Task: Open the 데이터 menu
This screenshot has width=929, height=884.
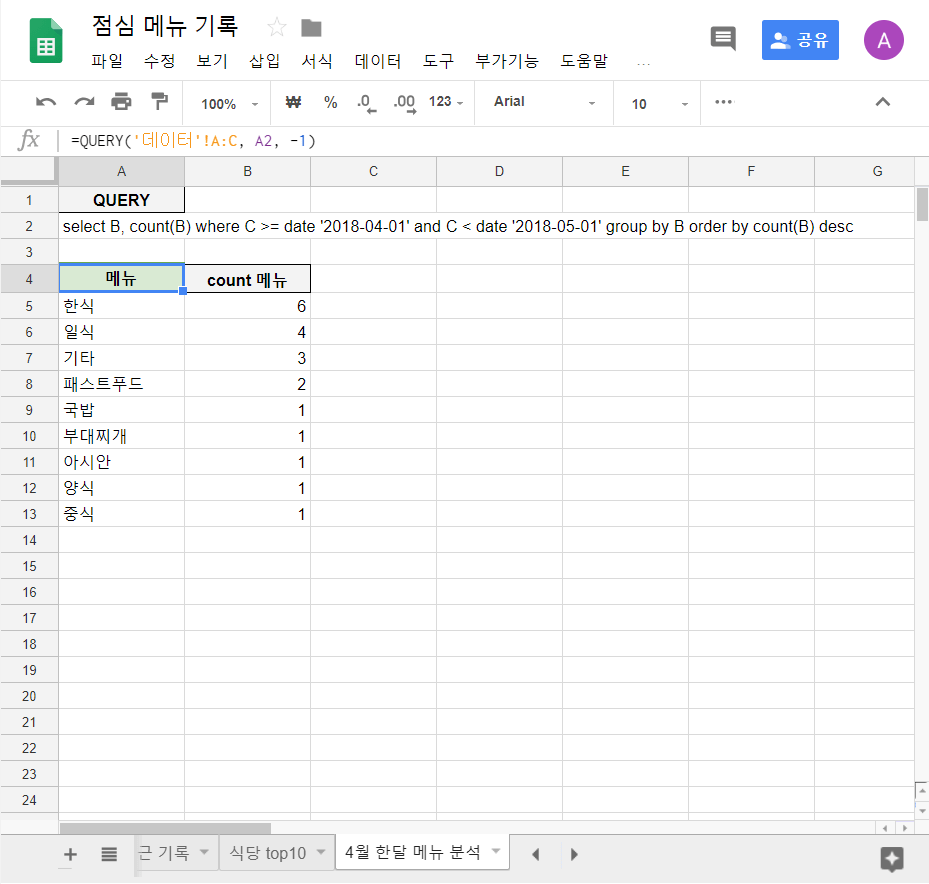Action: 377,61
